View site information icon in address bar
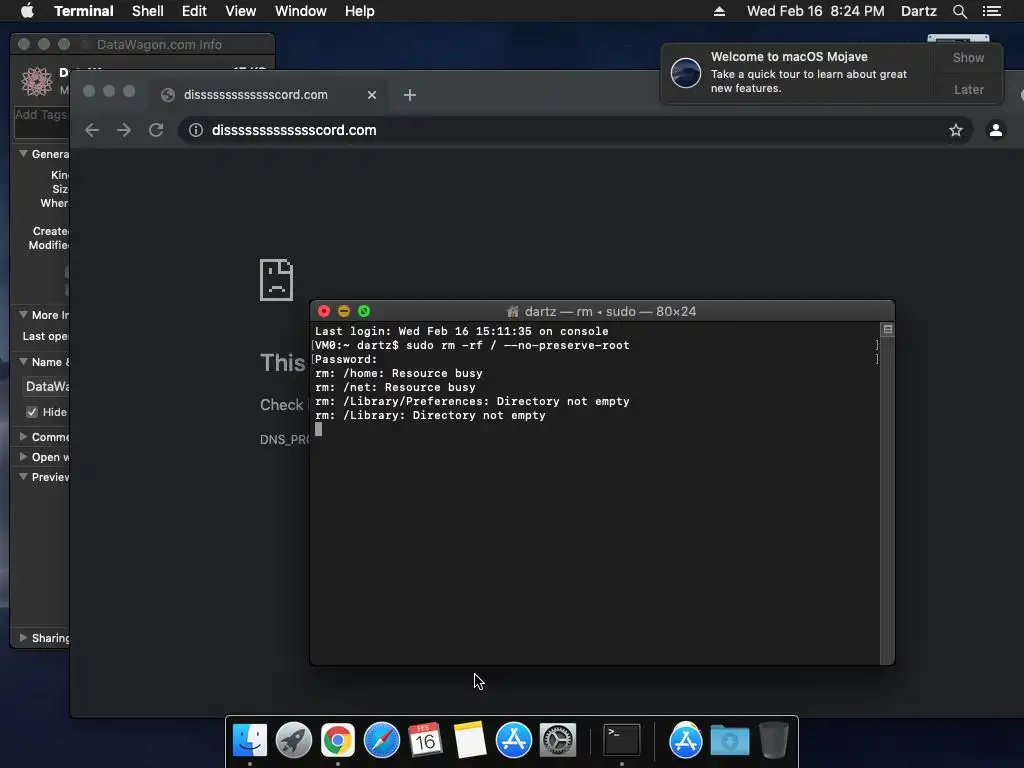The image size is (1024, 768). click(195, 130)
